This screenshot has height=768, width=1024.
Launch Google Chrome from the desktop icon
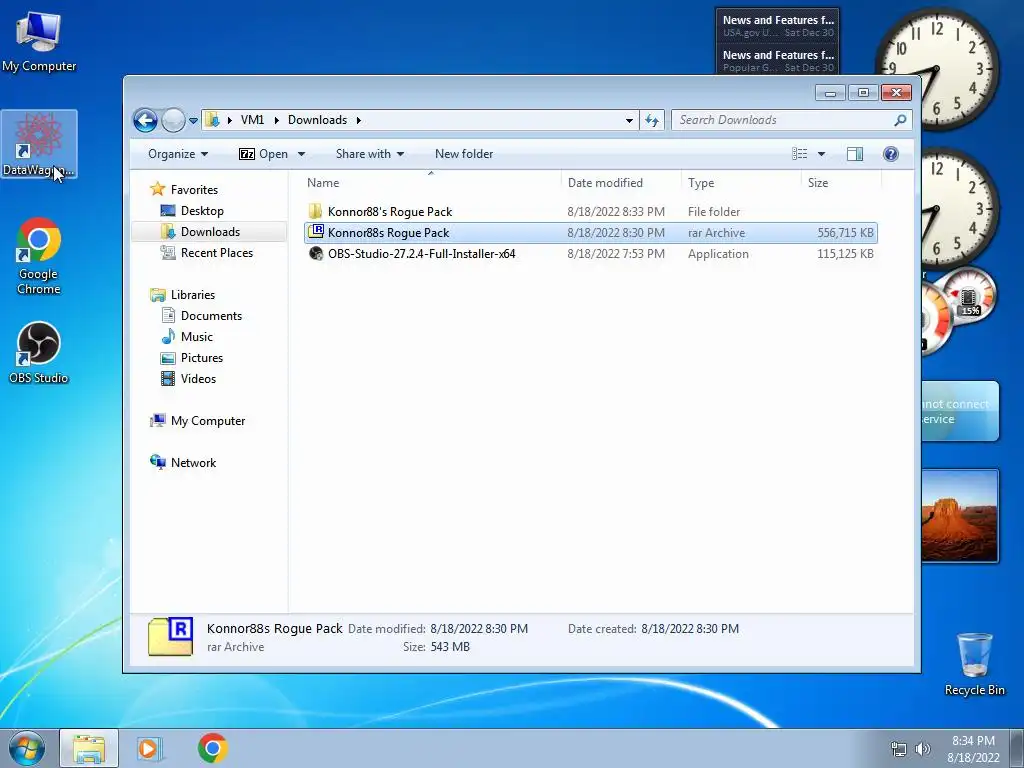pyautogui.click(x=39, y=255)
